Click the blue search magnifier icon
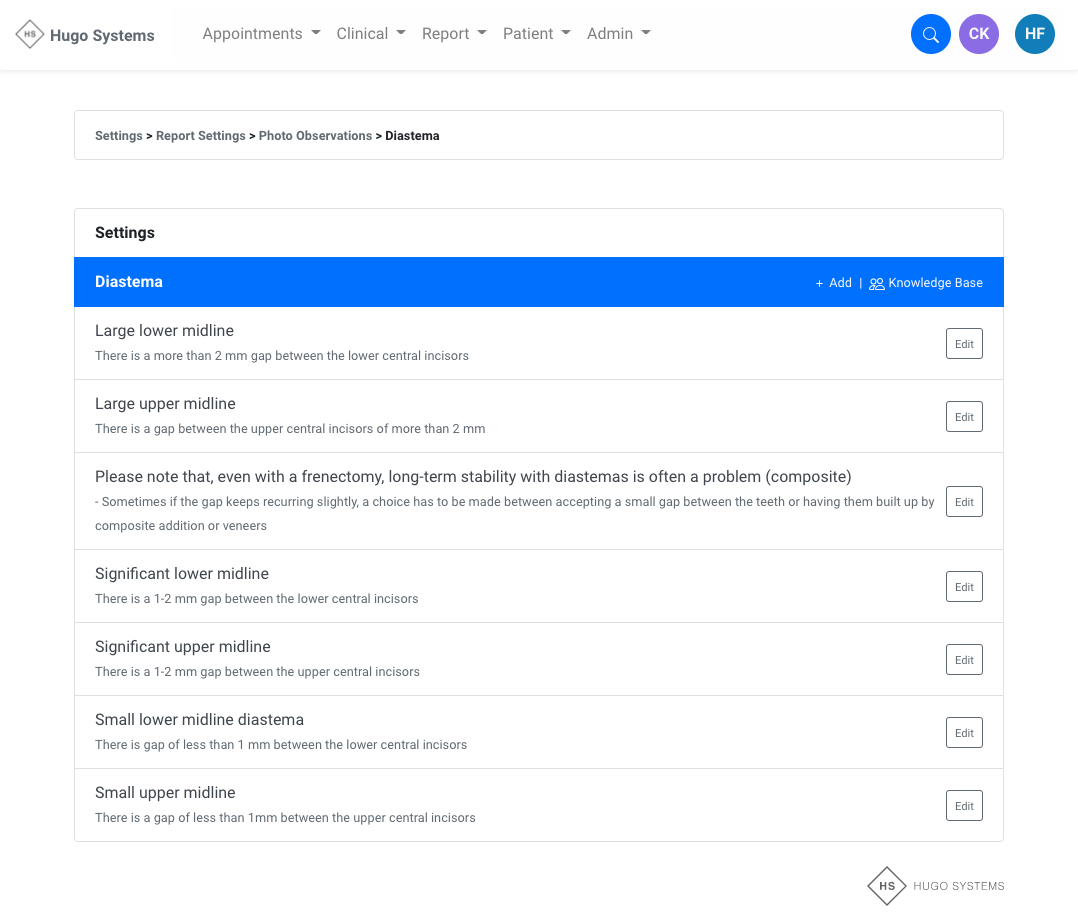This screenshot has height=916, width=1078. point(930,34)
